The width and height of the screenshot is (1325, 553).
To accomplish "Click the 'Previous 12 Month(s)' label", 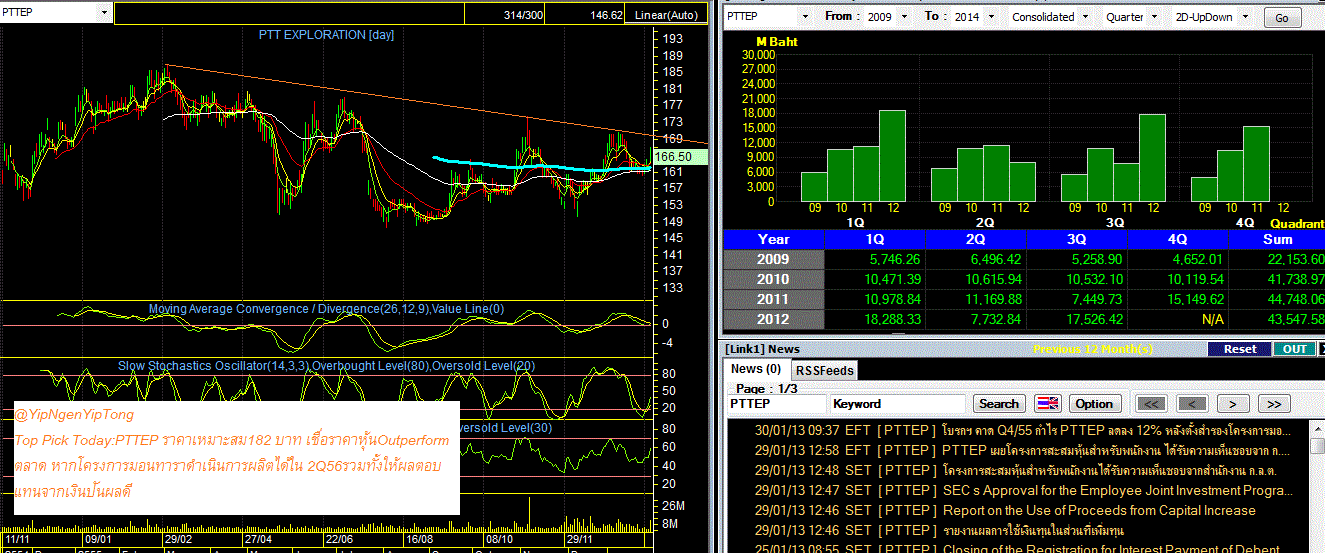I will point(1093,349).
